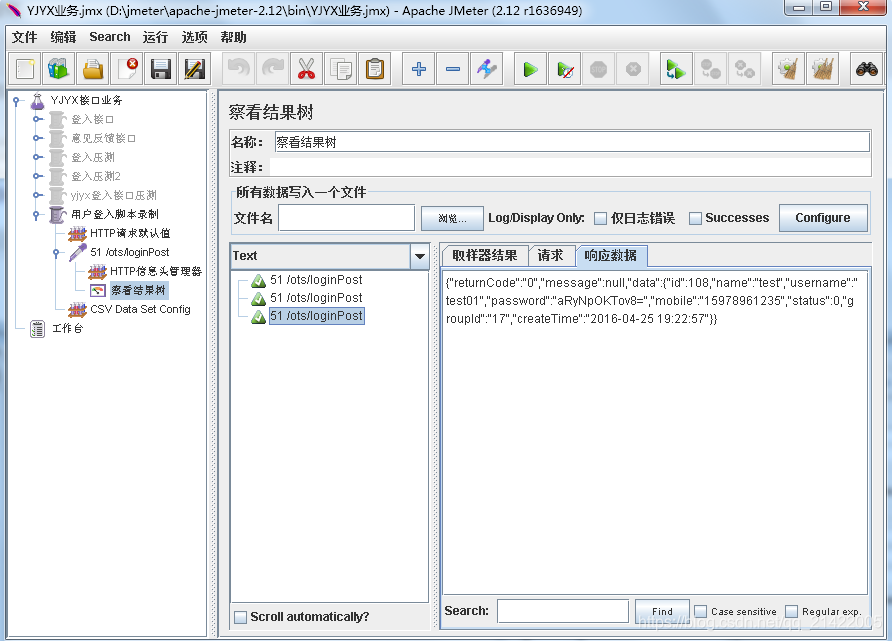This screenshot has width=892, height=641.
Task: Select first 51 /ots/loginPost result
Action: point(316,280)
